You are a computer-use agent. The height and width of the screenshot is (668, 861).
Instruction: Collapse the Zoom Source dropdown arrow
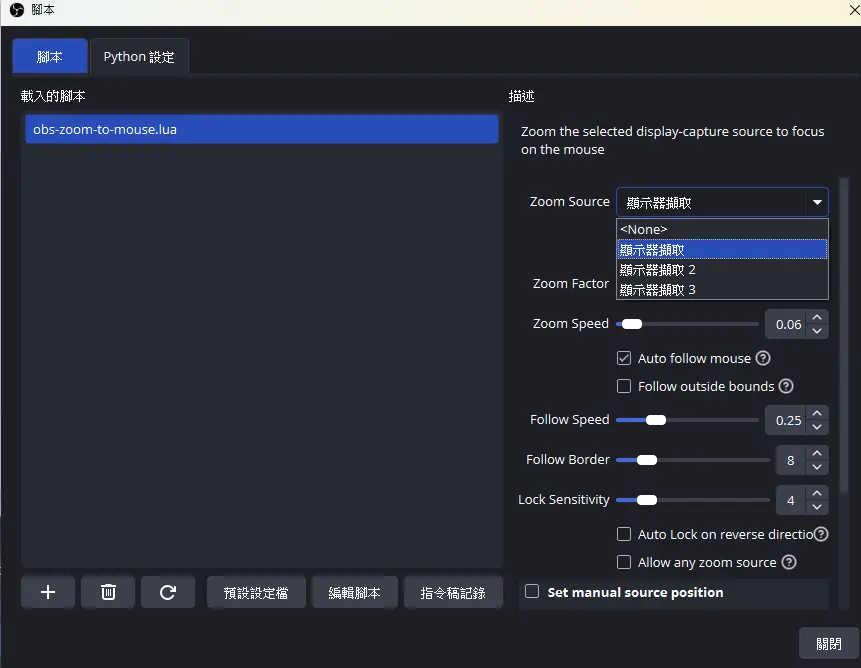[817, 203]
